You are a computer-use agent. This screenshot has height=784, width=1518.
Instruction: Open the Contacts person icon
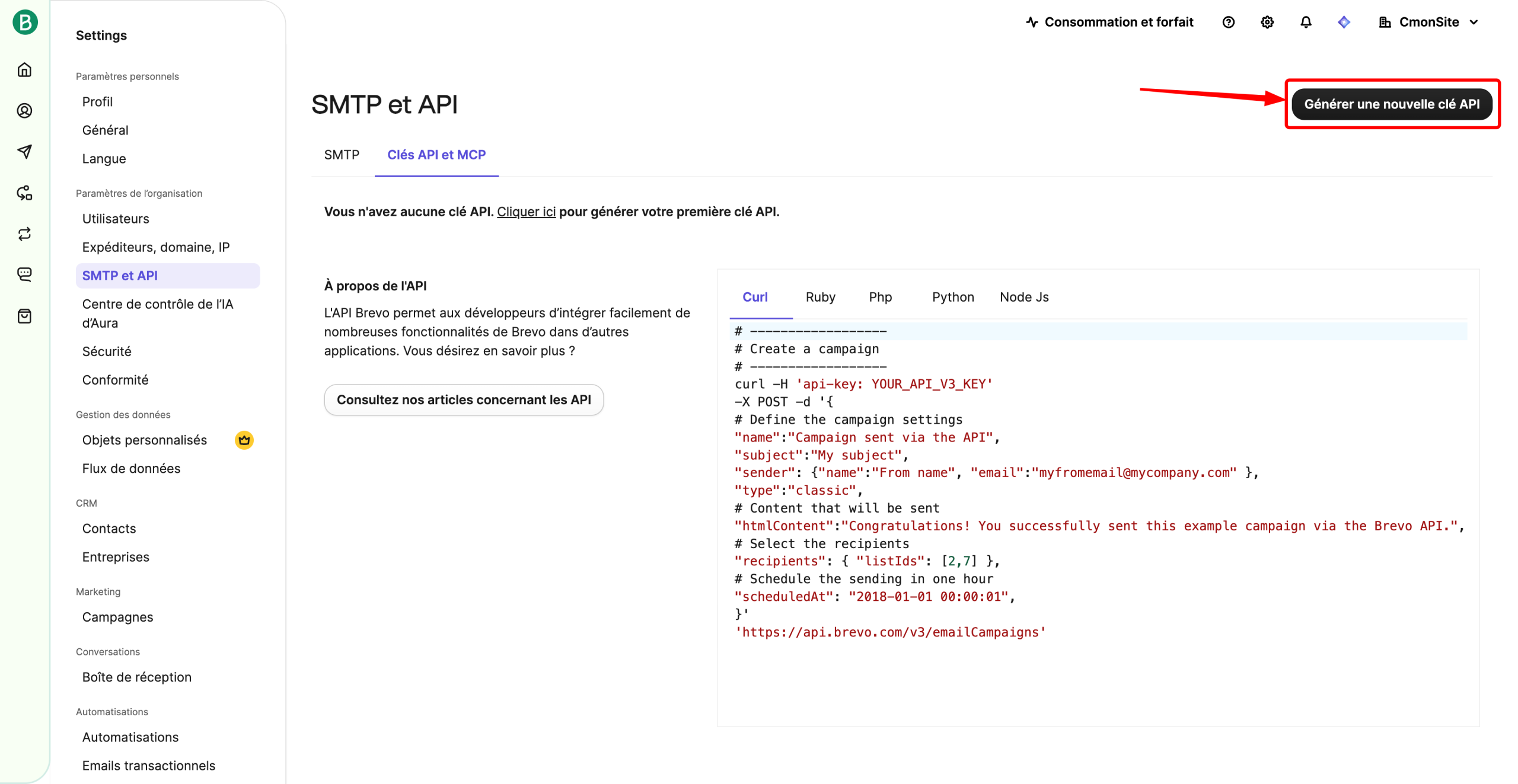pyautogui.click(x=24, y=111)
